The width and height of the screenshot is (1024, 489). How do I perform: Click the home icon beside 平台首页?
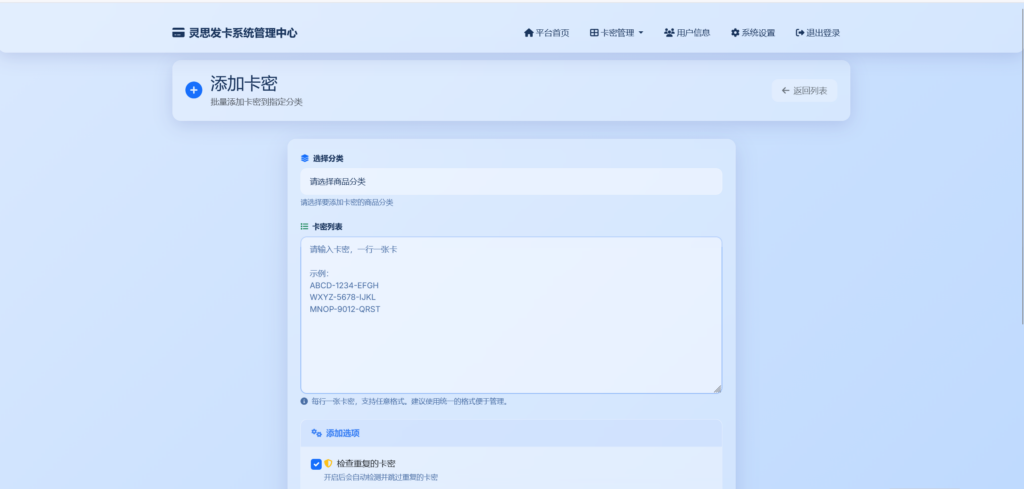528,33
